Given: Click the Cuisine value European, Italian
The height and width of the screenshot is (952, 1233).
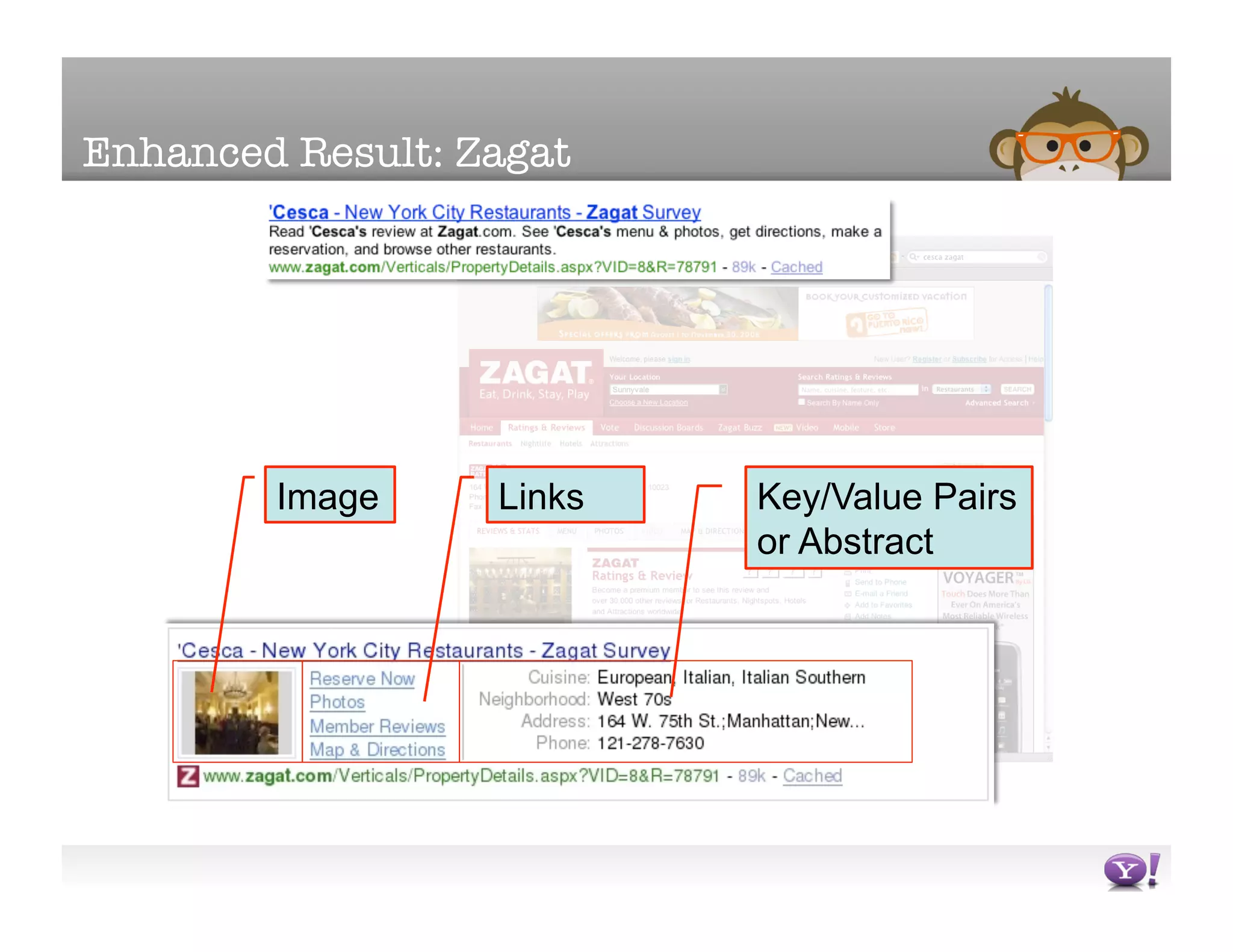Looking at the screenshot, I should click(731, 678).
